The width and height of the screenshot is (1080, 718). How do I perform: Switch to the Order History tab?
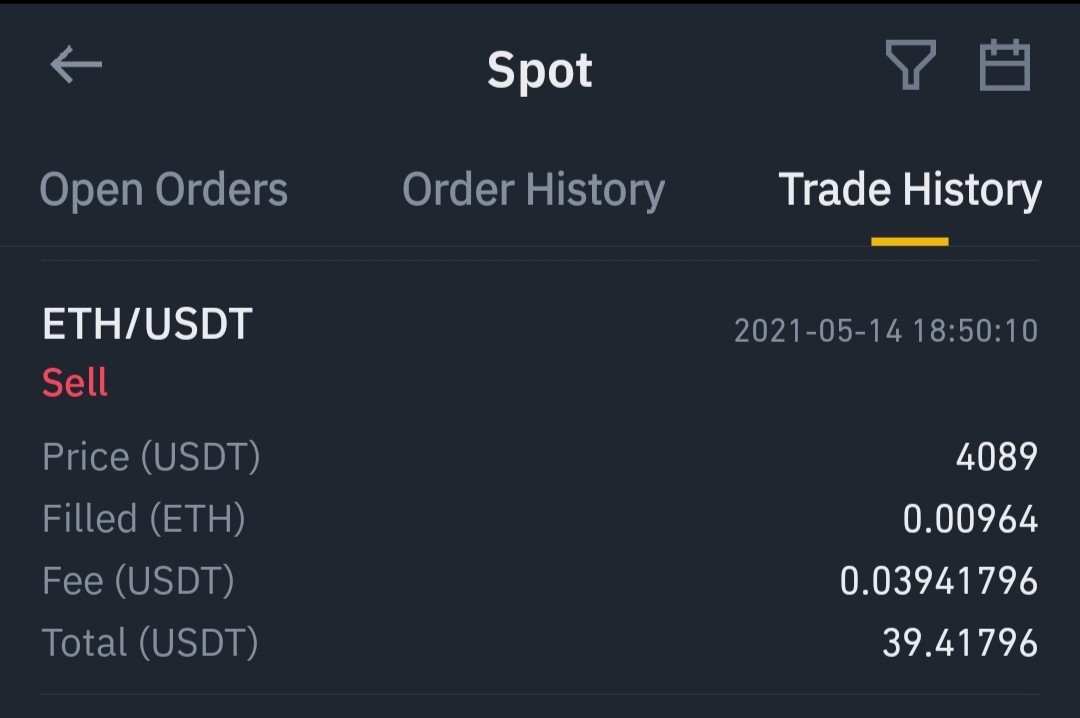(534, 189)
